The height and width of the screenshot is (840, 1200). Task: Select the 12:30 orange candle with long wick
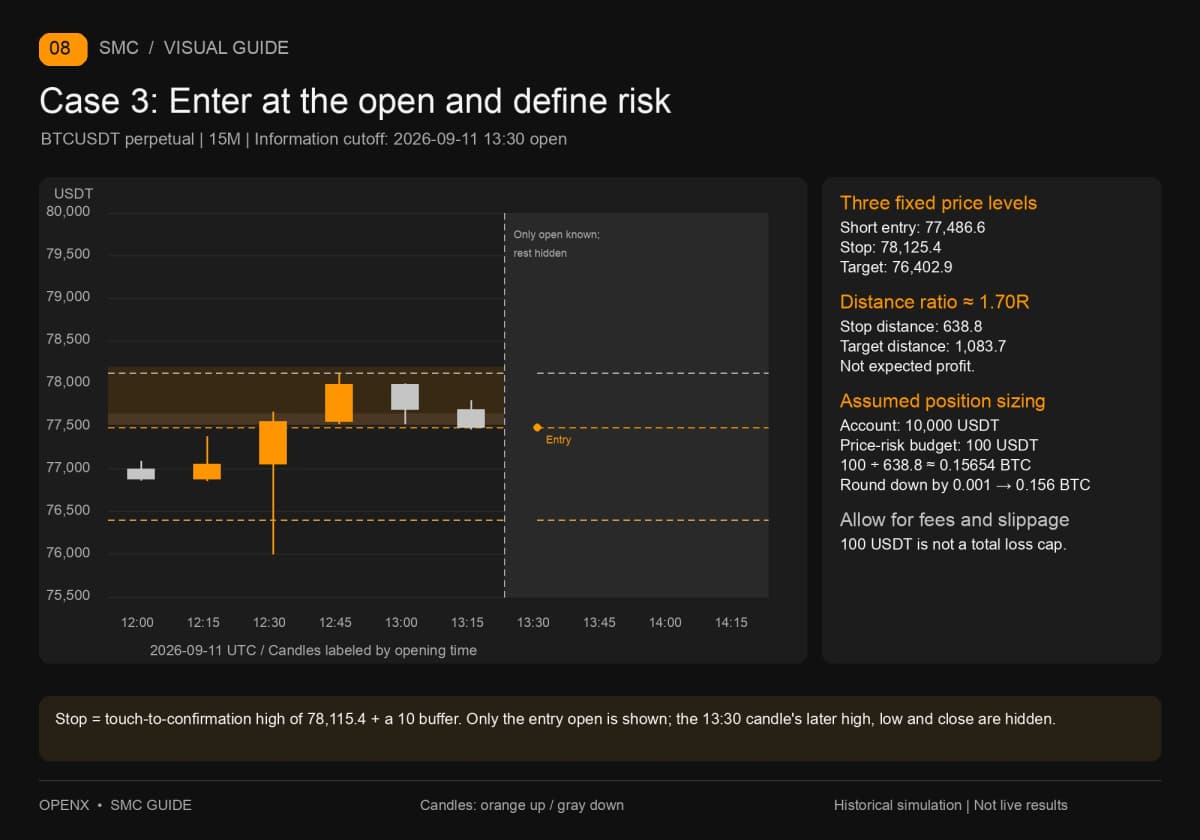(x=273, y=483)
